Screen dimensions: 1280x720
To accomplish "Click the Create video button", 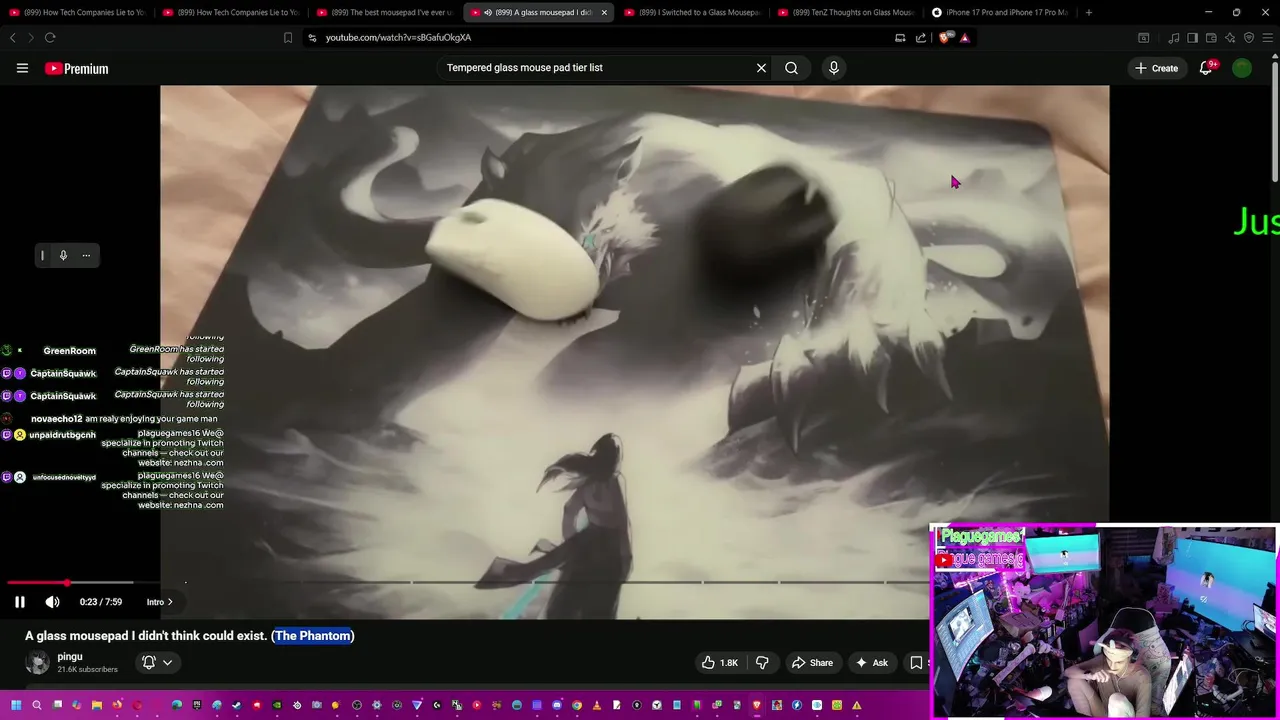I will point(1156,68).
